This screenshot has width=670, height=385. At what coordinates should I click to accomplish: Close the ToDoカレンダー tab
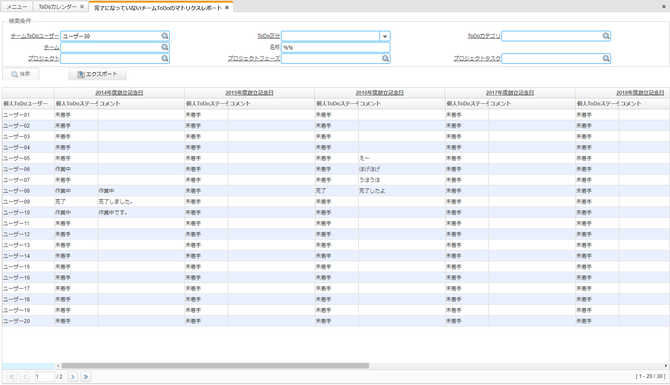pyautogui.click(x=82, y=7)
